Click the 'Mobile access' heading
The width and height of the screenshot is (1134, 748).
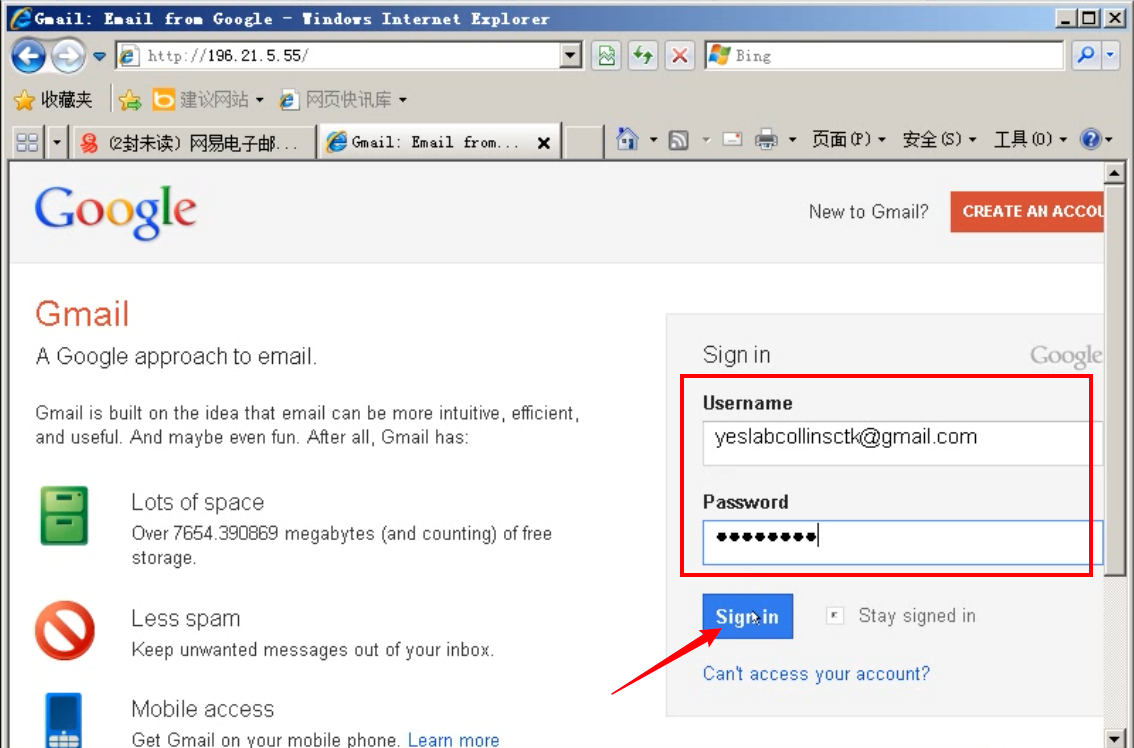202,709
